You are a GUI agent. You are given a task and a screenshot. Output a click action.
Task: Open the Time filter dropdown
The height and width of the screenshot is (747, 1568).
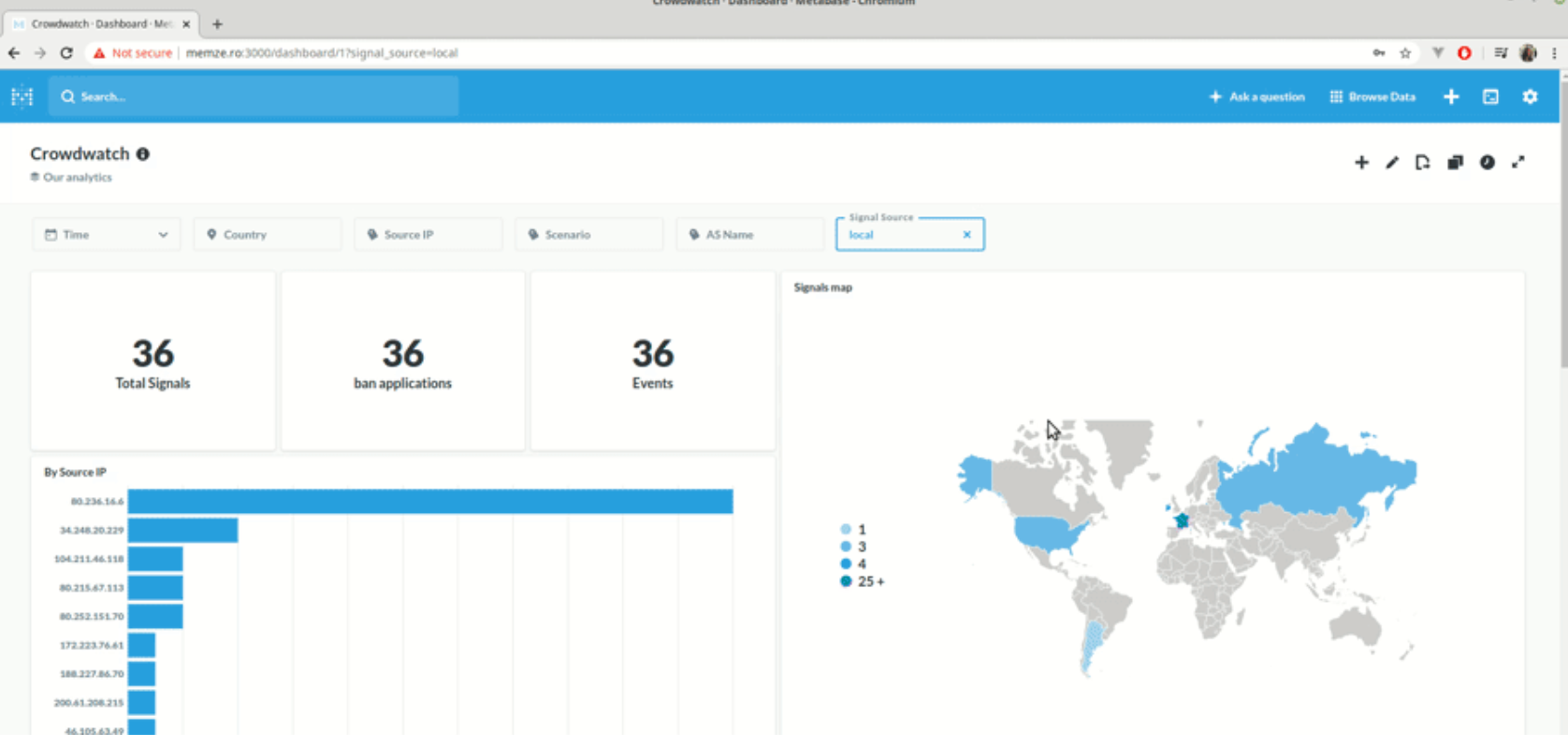pyautogui.click(x=107, y=235)
